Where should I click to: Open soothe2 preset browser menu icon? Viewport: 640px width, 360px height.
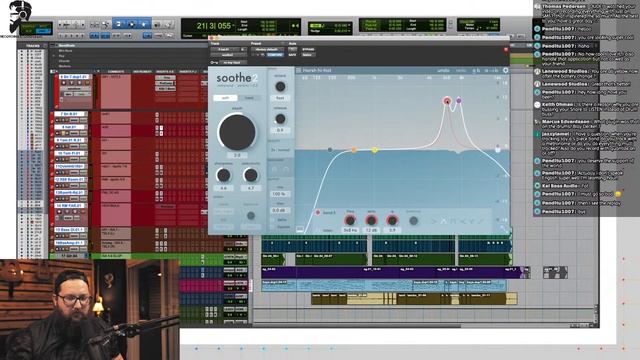click(x=298, y=70)
